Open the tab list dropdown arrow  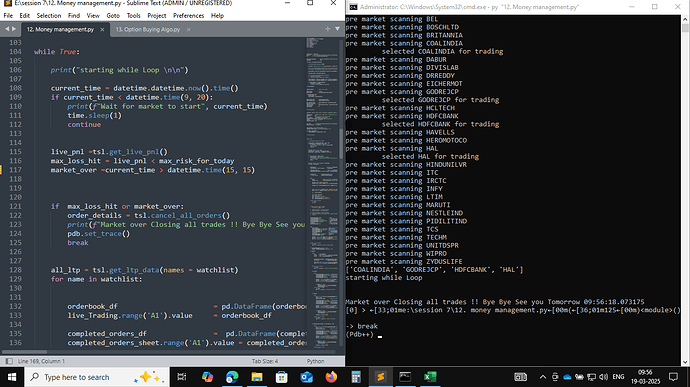point(338,29)
